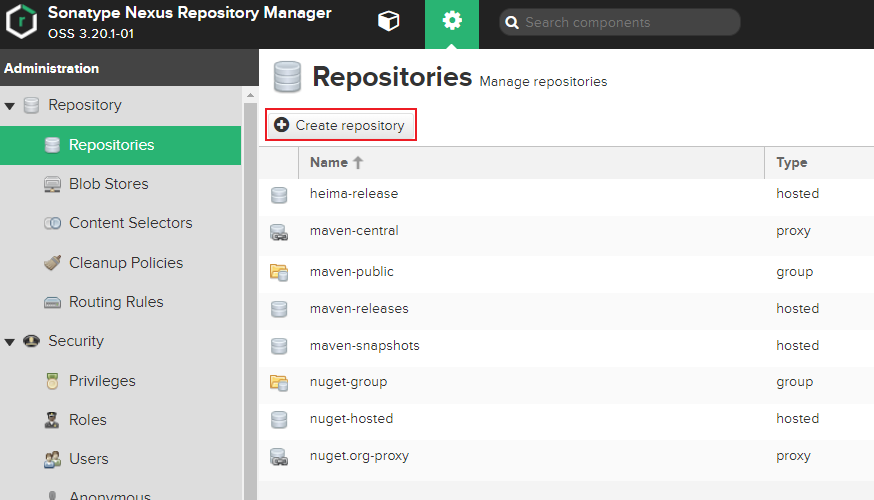
Task: Click the nuget-hosted repository icon
Action: (x=279, y=419)
